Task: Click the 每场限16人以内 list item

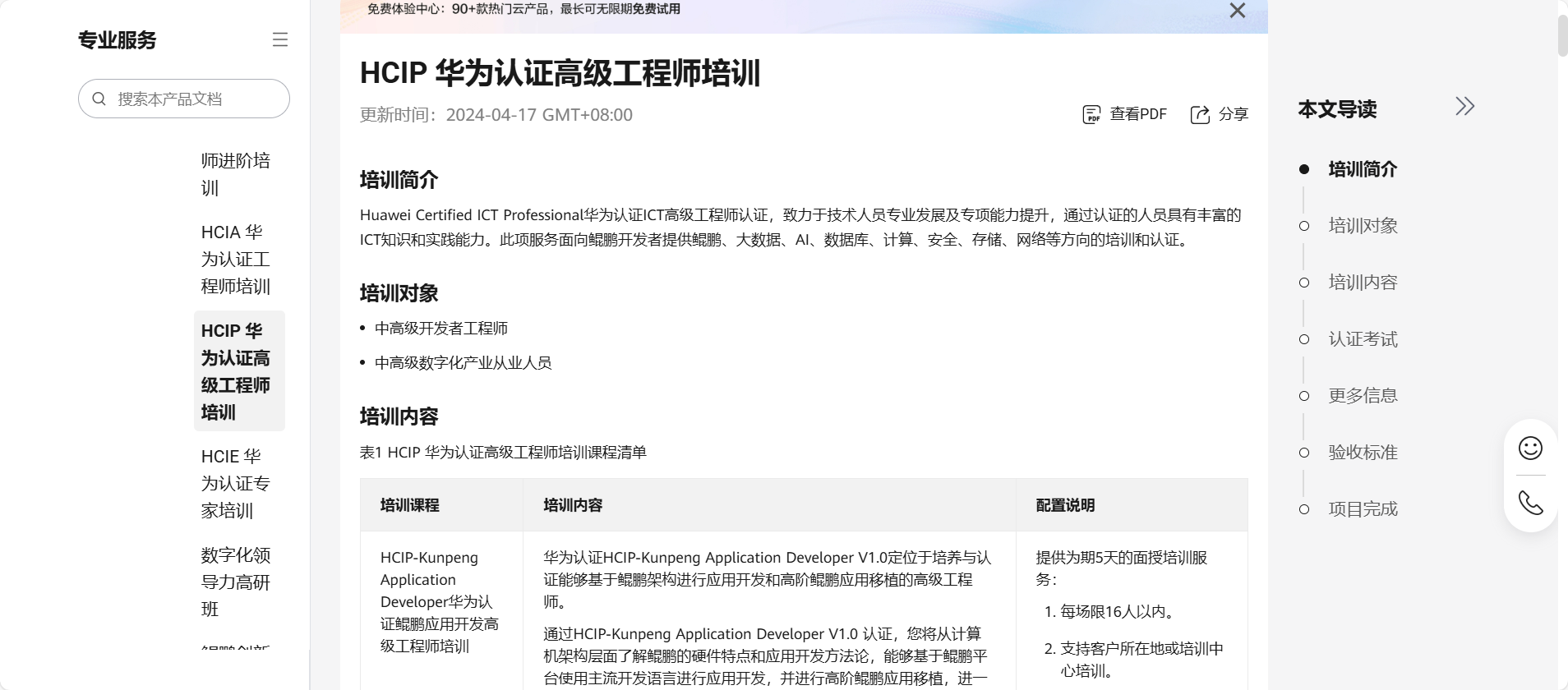Action: tap(1119, 612)
